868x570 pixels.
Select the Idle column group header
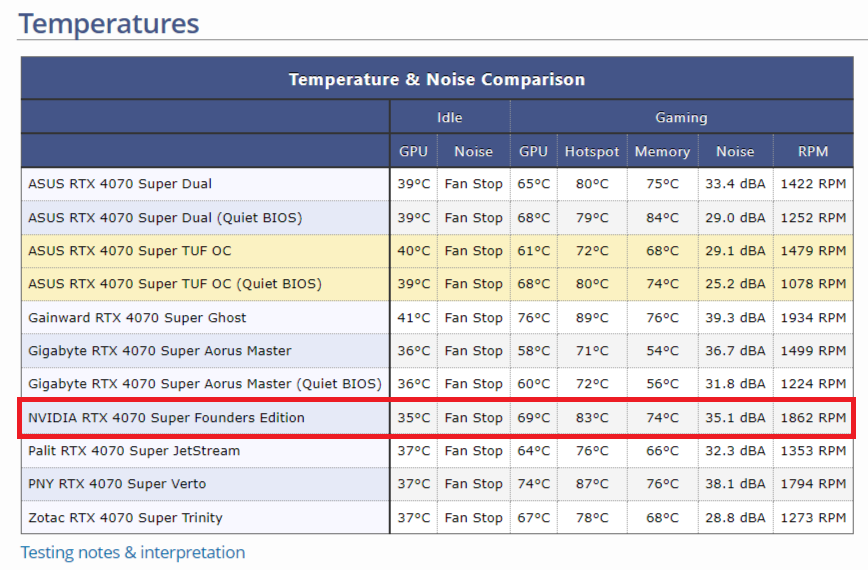tap(450, 117)
